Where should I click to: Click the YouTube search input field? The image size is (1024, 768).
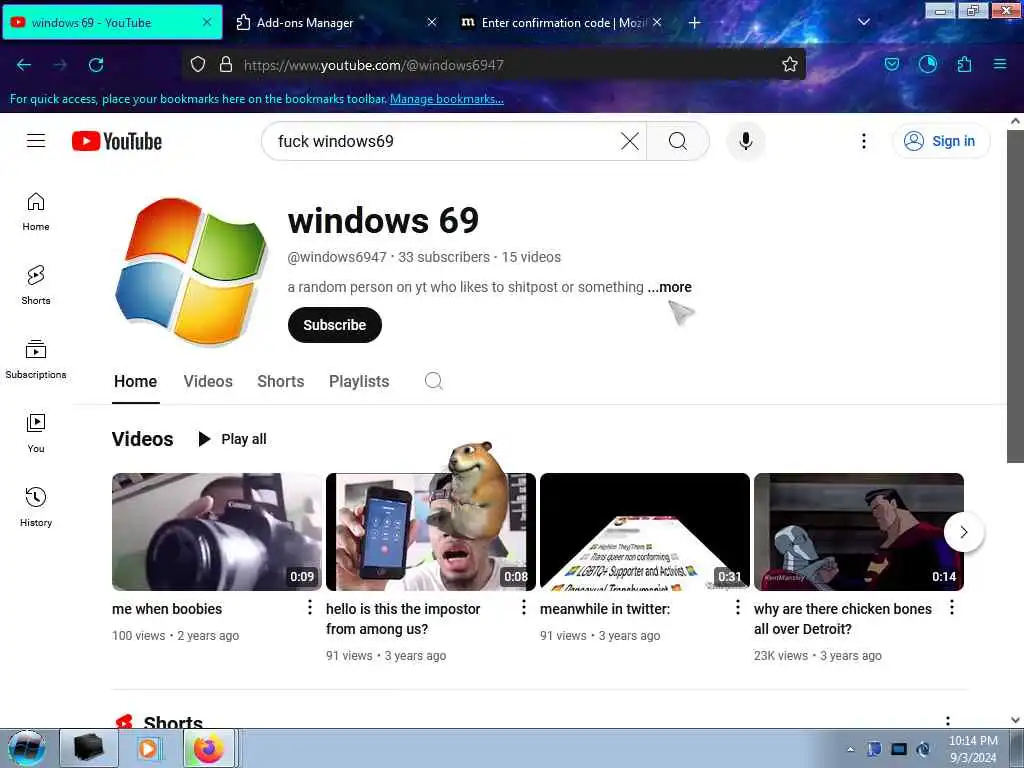444,141
